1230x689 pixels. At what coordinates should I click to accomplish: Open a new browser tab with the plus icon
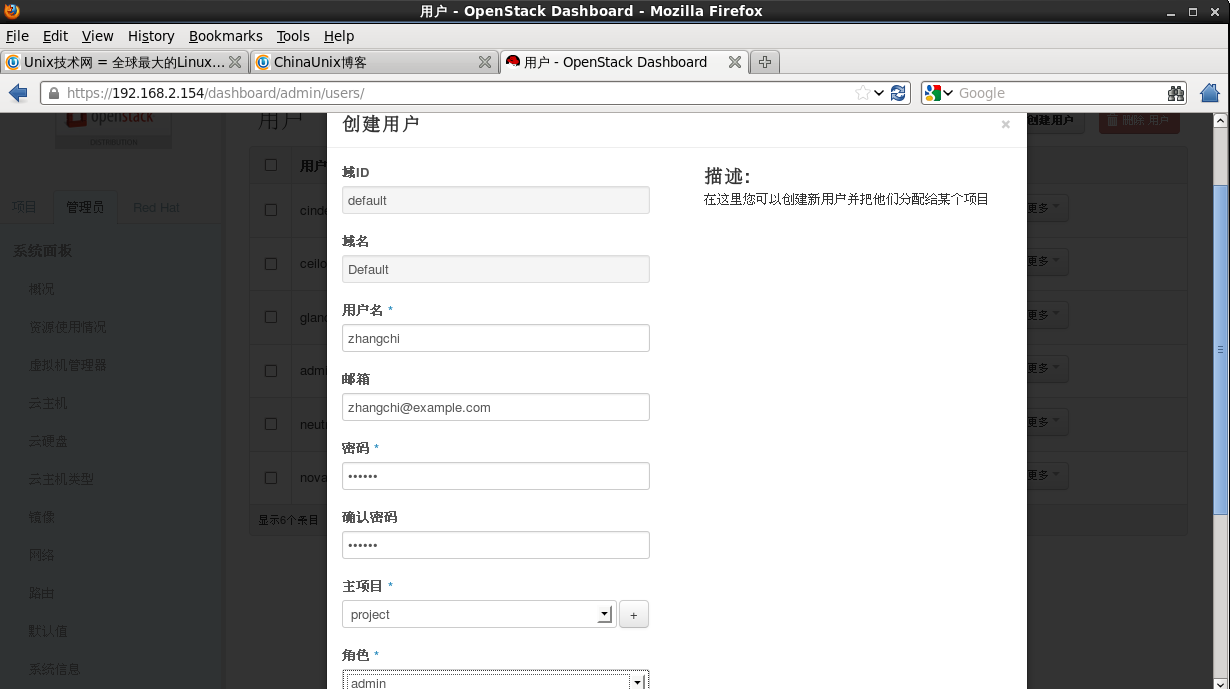click(x=764, y=61)
